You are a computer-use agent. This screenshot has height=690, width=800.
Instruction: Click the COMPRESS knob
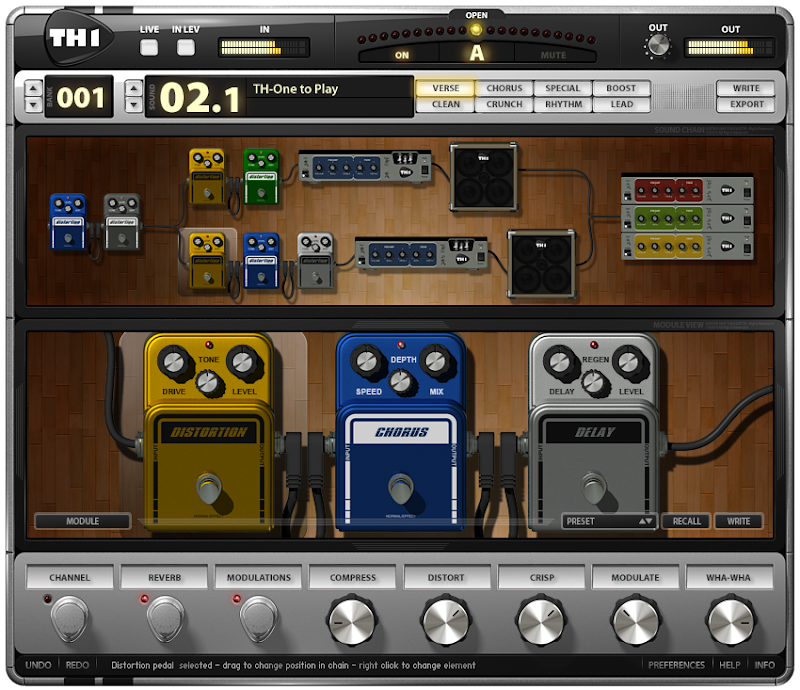point(352,622)
